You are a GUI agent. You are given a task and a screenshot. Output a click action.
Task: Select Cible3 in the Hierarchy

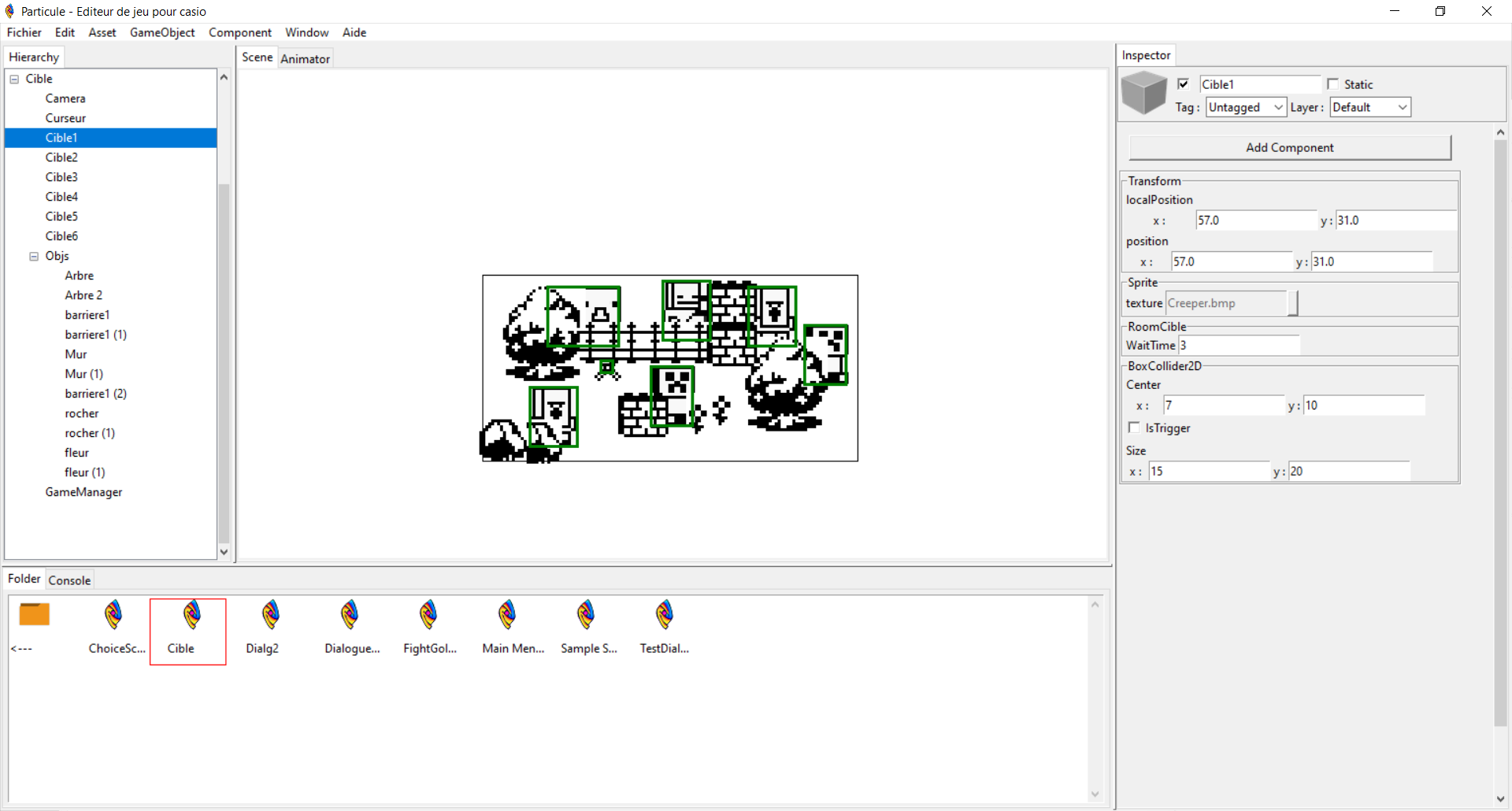tap(61, 177)
